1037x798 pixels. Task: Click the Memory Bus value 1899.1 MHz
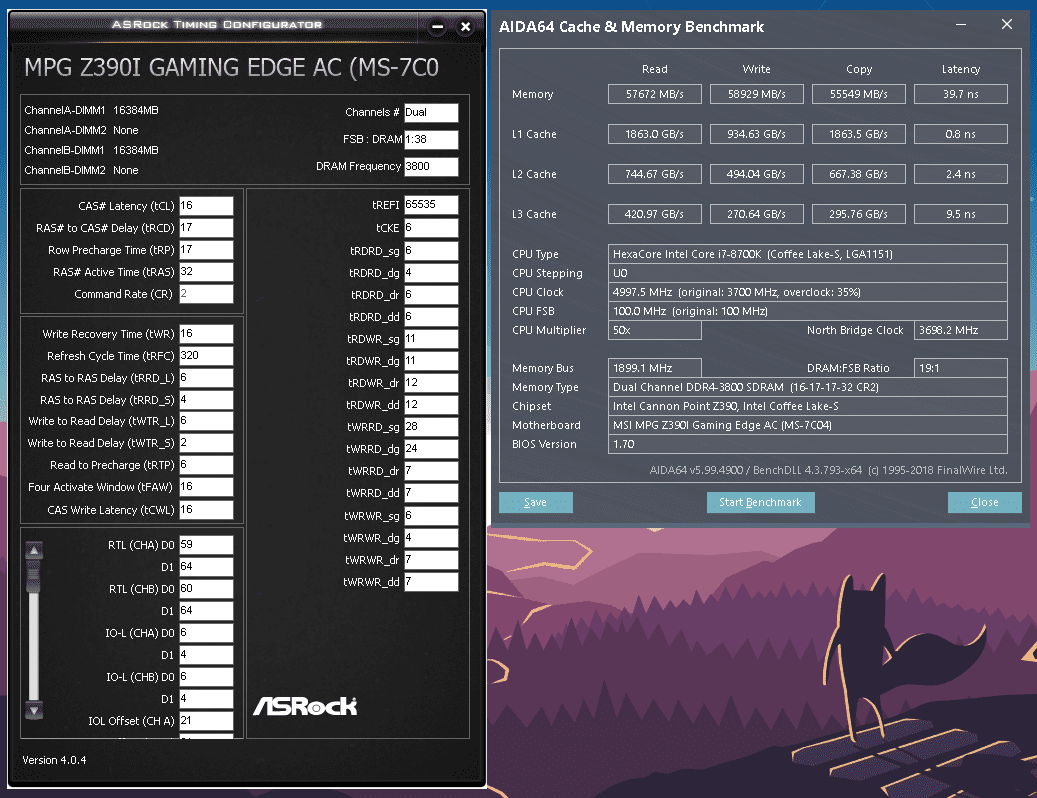pyautogui.click(x=655, y=368)
